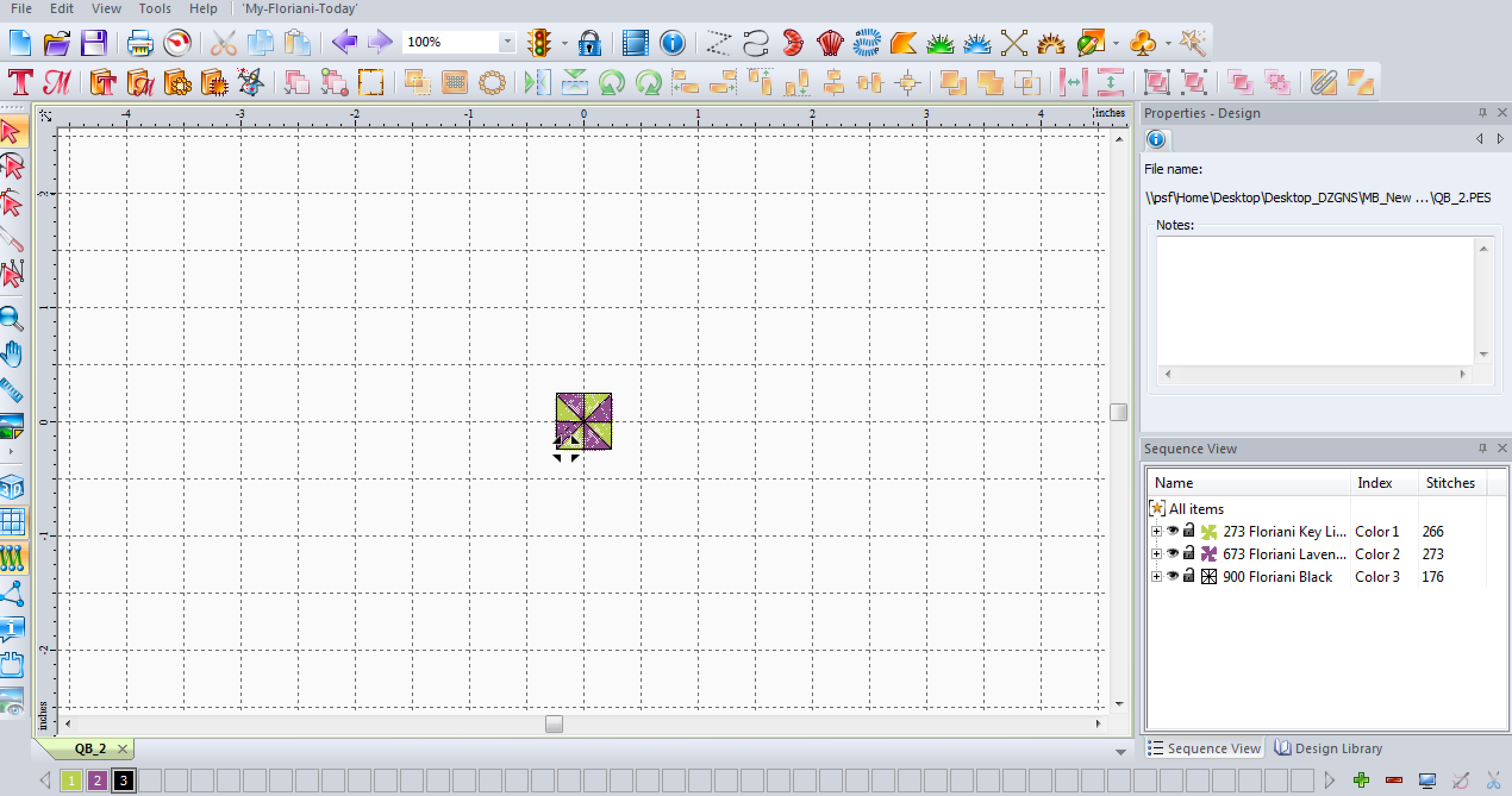Click the Stitches column header
This screenshot has height=796, width=1512.
point(1450,483)
